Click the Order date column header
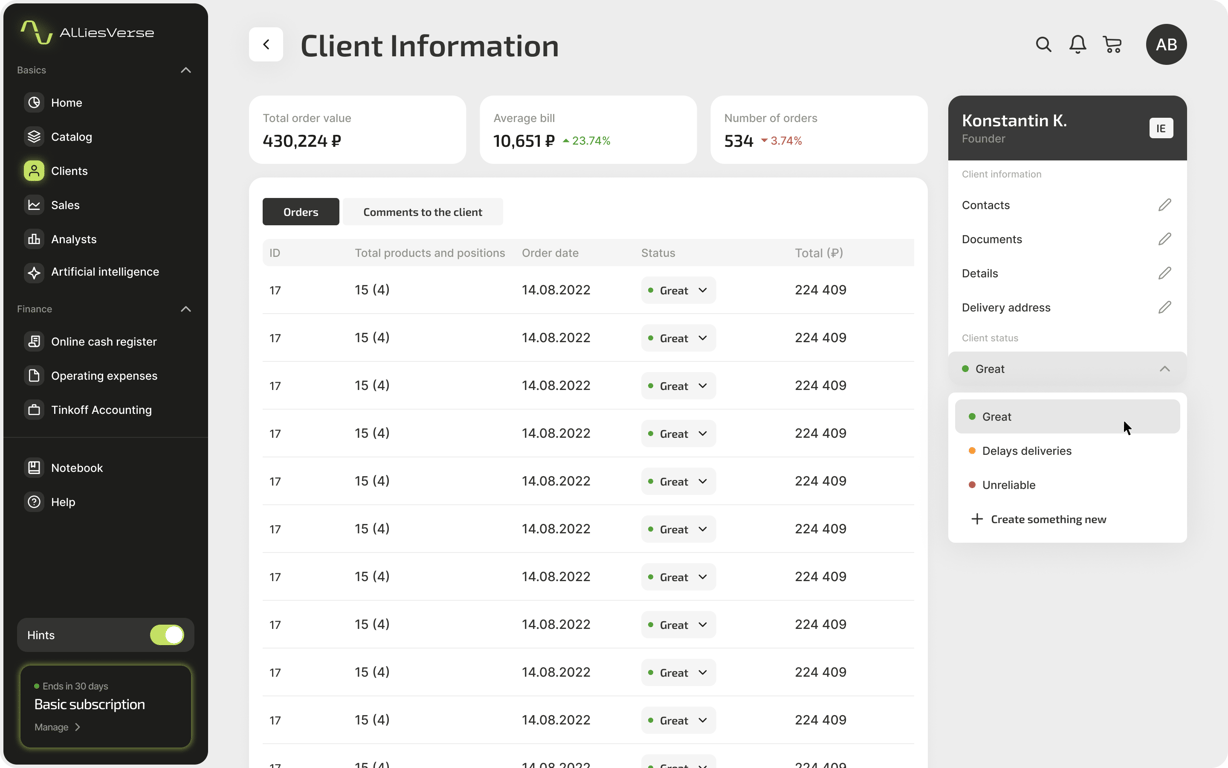Image resolution: width=1228 pixels, height=768 pixels. pyautogui.click(x=550, y=253)
